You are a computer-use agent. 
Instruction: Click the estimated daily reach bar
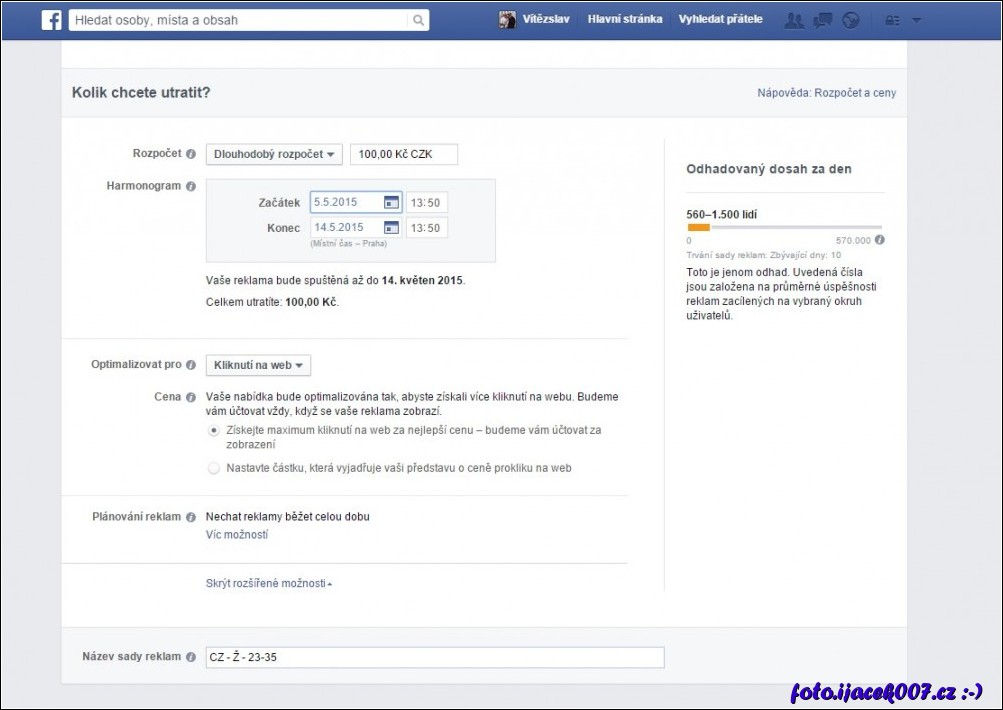(784, 228)
